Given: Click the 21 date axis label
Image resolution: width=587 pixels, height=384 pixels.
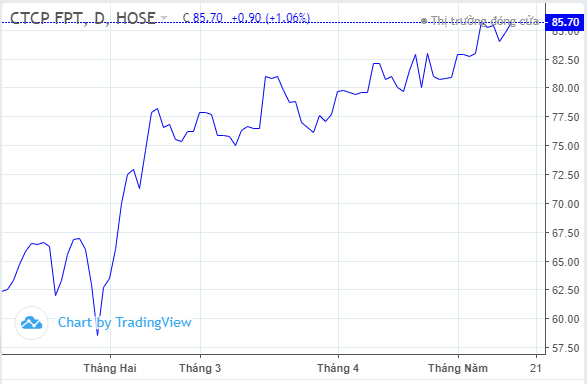Looking at the screenshot, I should 536,368.
